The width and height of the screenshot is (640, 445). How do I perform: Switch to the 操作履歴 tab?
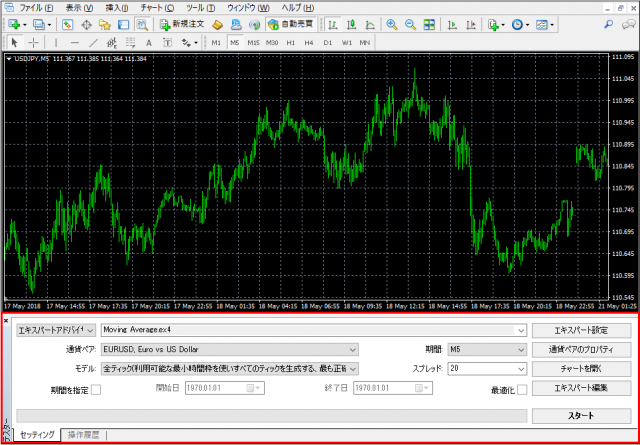(83, 434)
